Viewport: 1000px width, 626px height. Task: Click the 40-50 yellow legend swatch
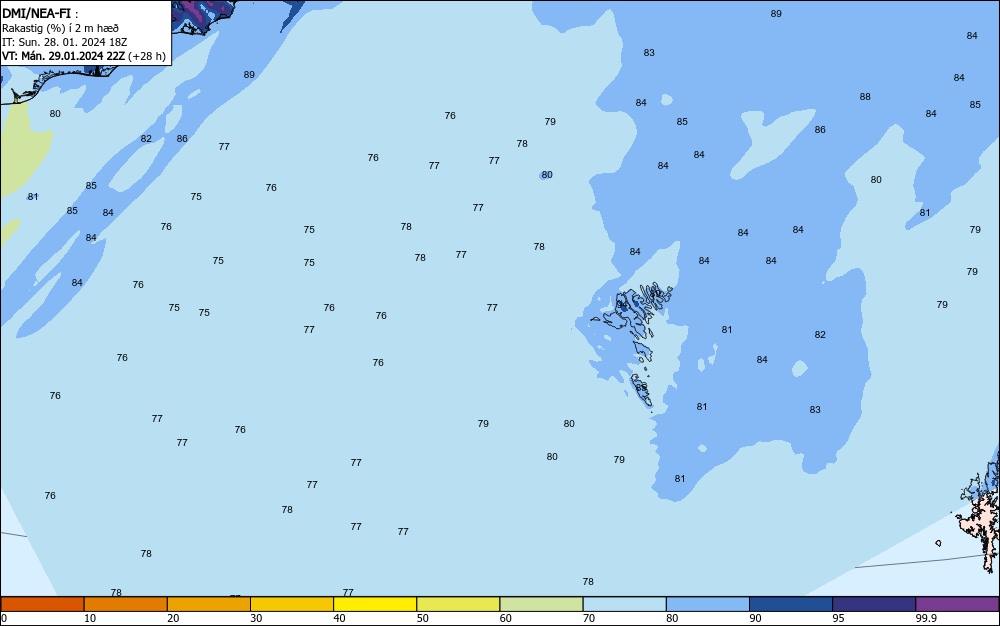[375, 604]
